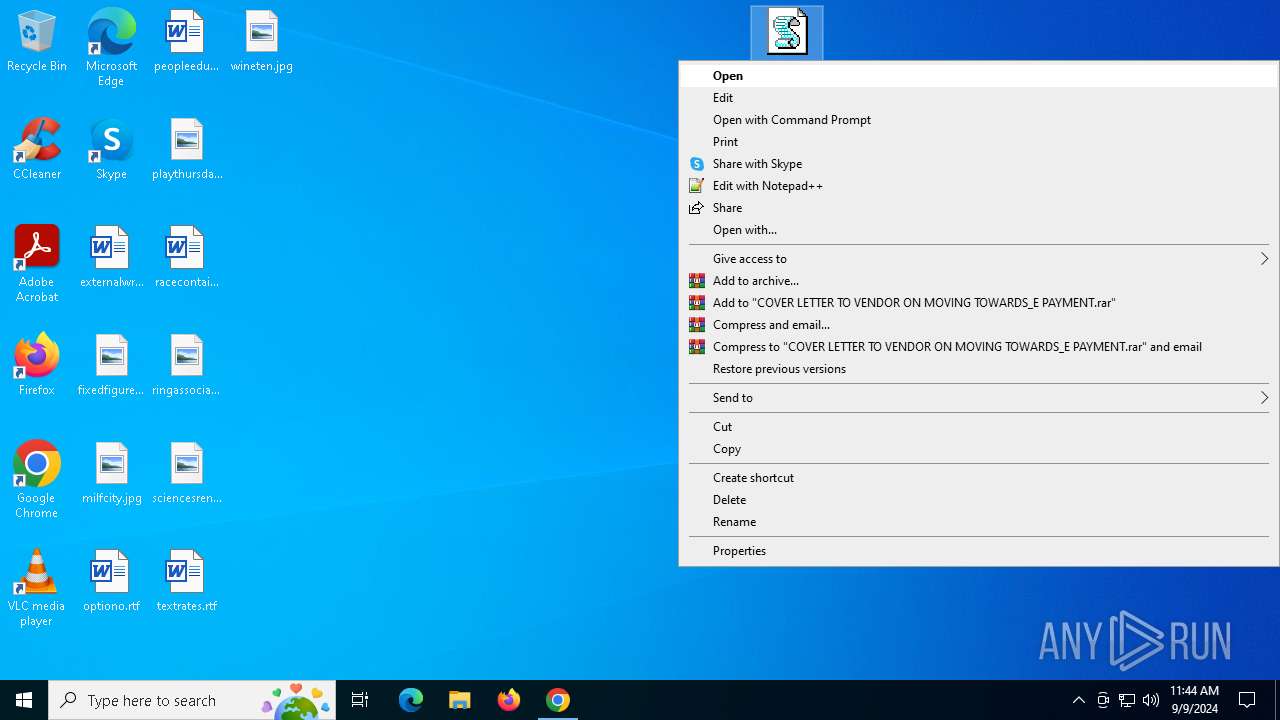Open the Recycle Bin desktop icon

[37, 42]
